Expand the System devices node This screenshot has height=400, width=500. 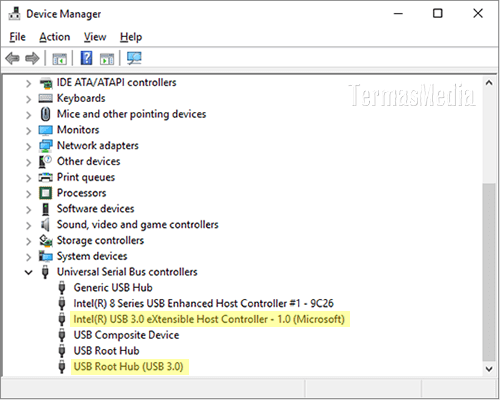click(x=29, y=257)
